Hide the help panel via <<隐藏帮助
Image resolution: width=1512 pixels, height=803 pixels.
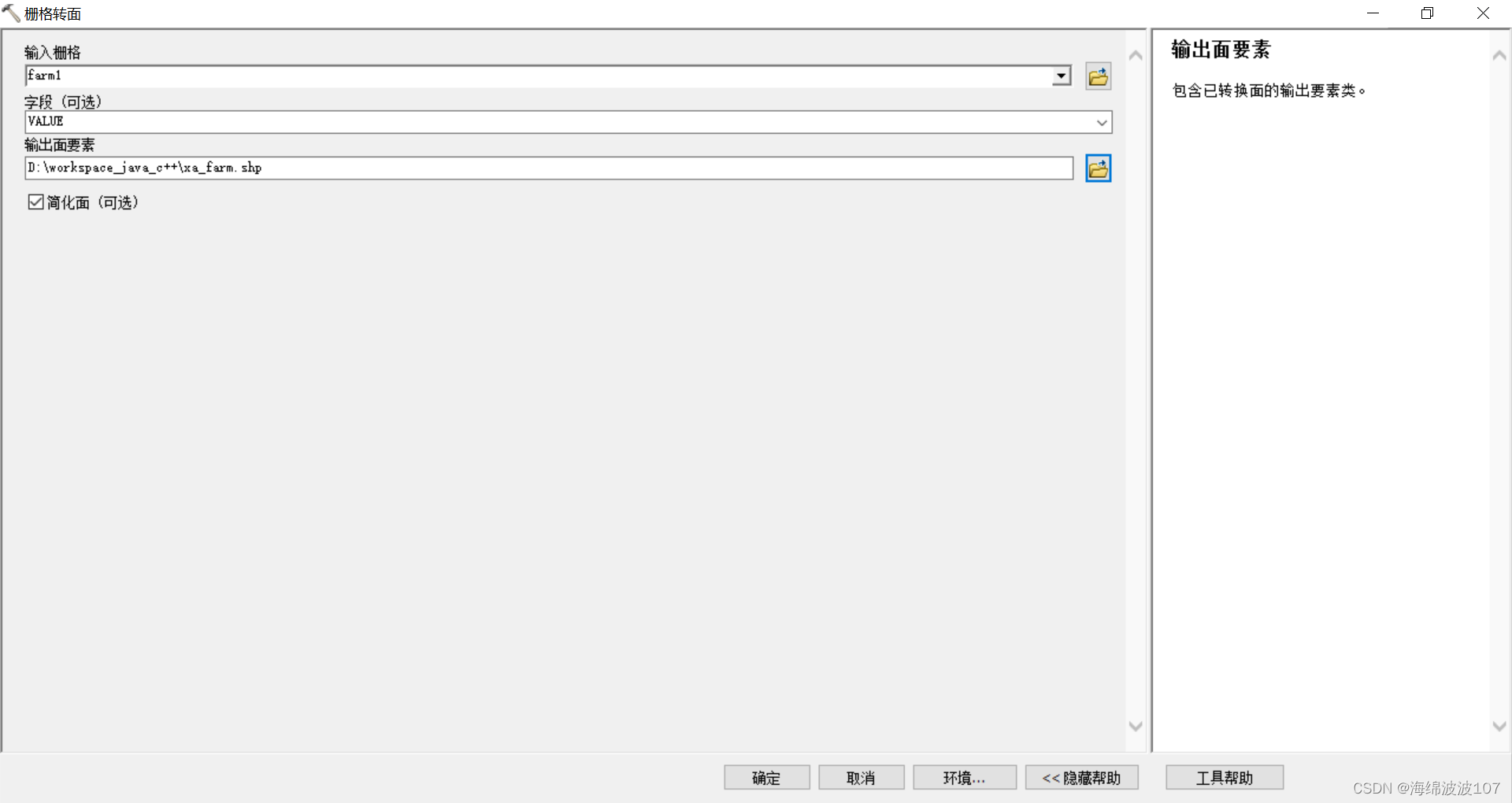click(x=1081, y=778)
